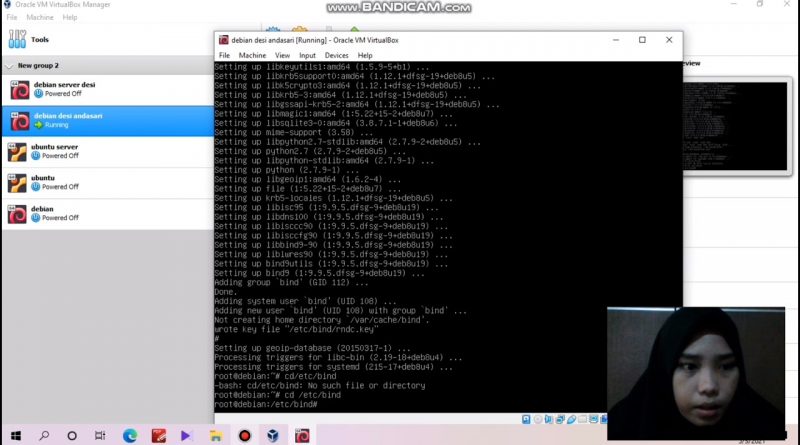
Task: Click the network adapters status icon
Action: (560, 419)
